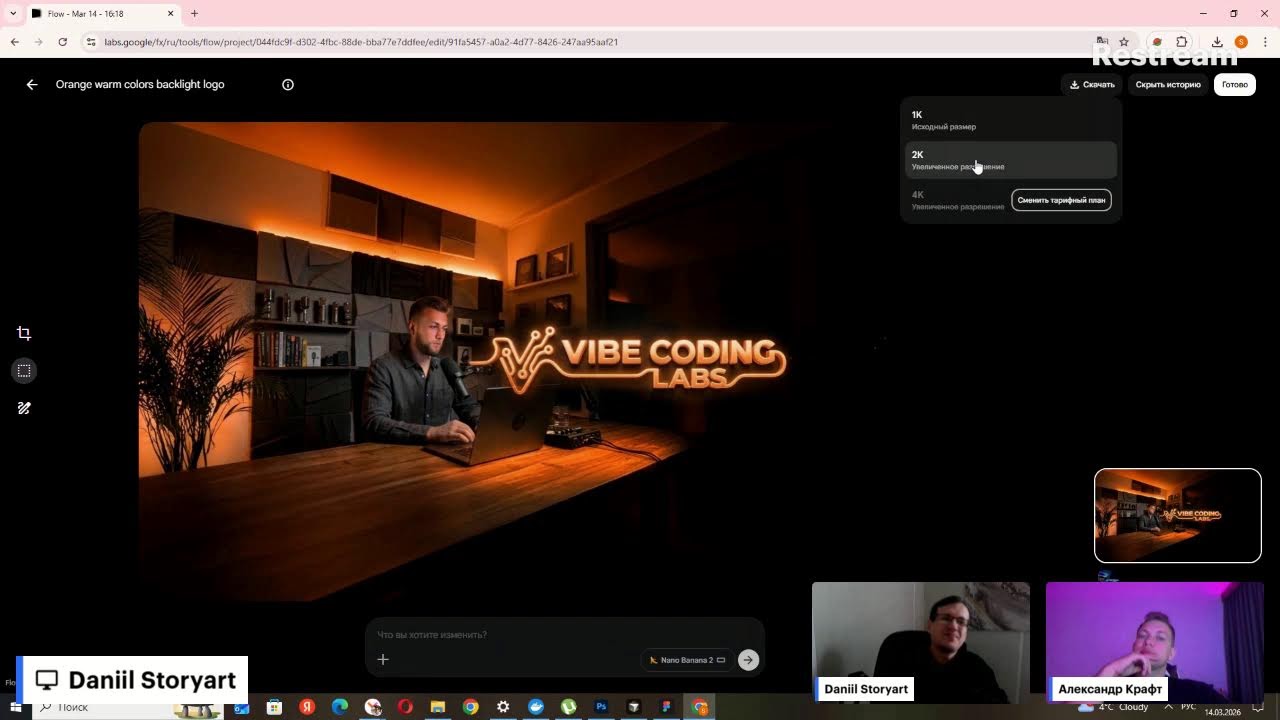The image size is (1280, 720).
Task: Open Microsoft Store in taskbar
Action: [x=274, y=707]
